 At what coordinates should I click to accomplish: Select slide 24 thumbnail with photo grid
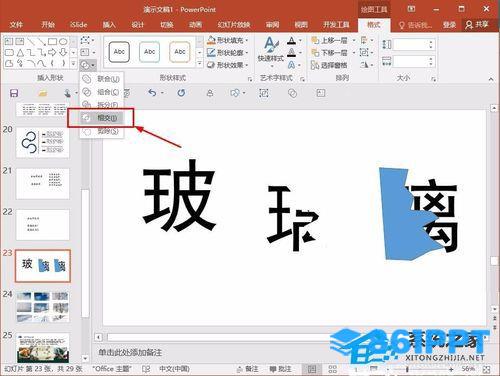(42, 307)
